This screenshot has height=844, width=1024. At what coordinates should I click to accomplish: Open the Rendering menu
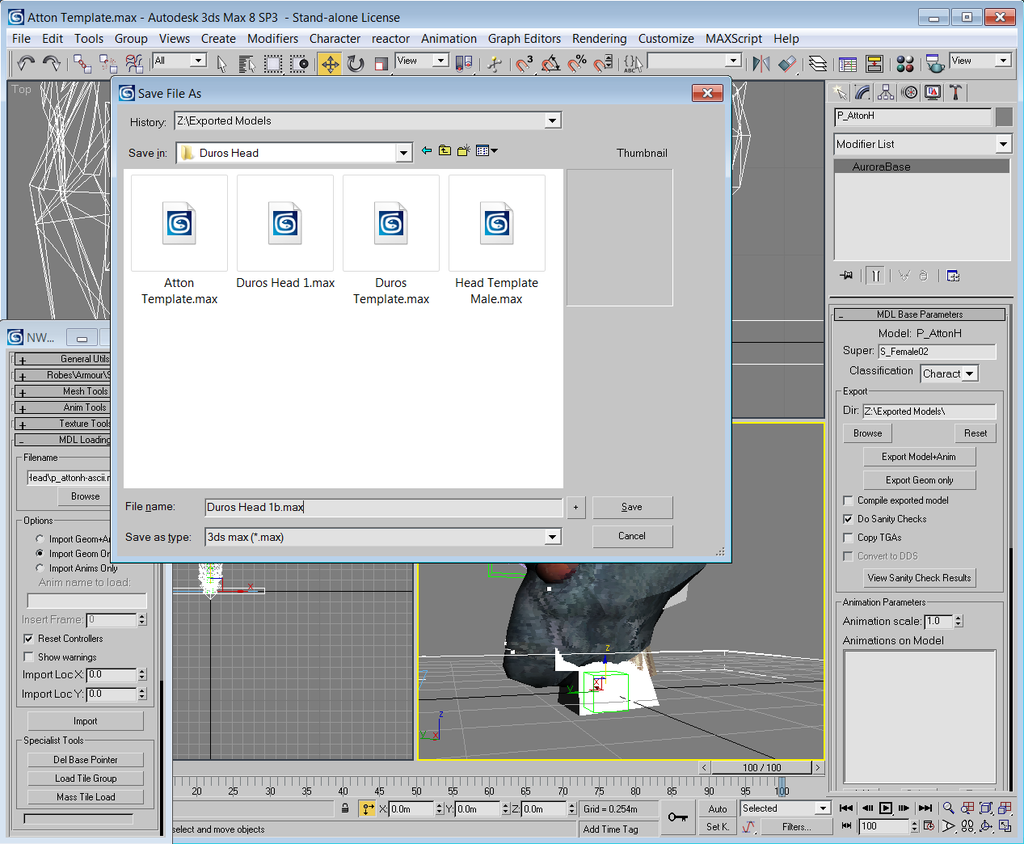(599, 39)
